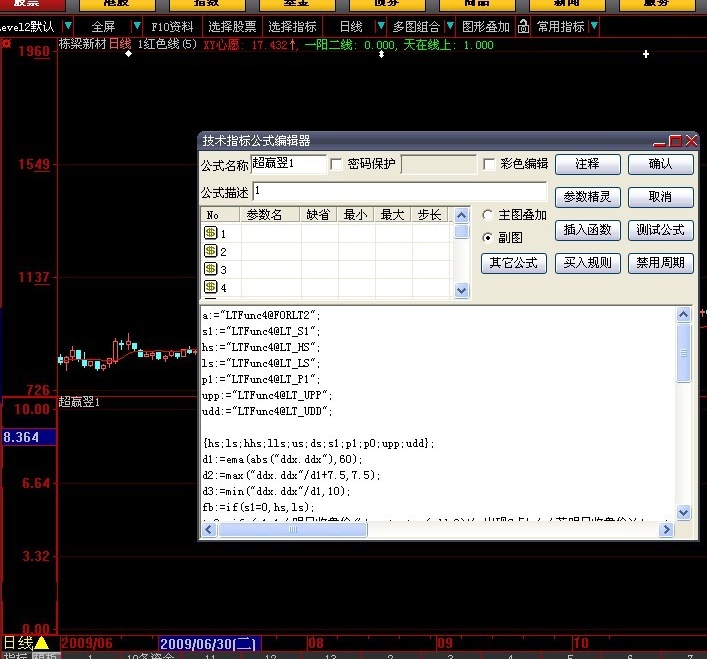
Task: Click the code line fb:=if(s1=0,hs,ls);
Action: 258,507
